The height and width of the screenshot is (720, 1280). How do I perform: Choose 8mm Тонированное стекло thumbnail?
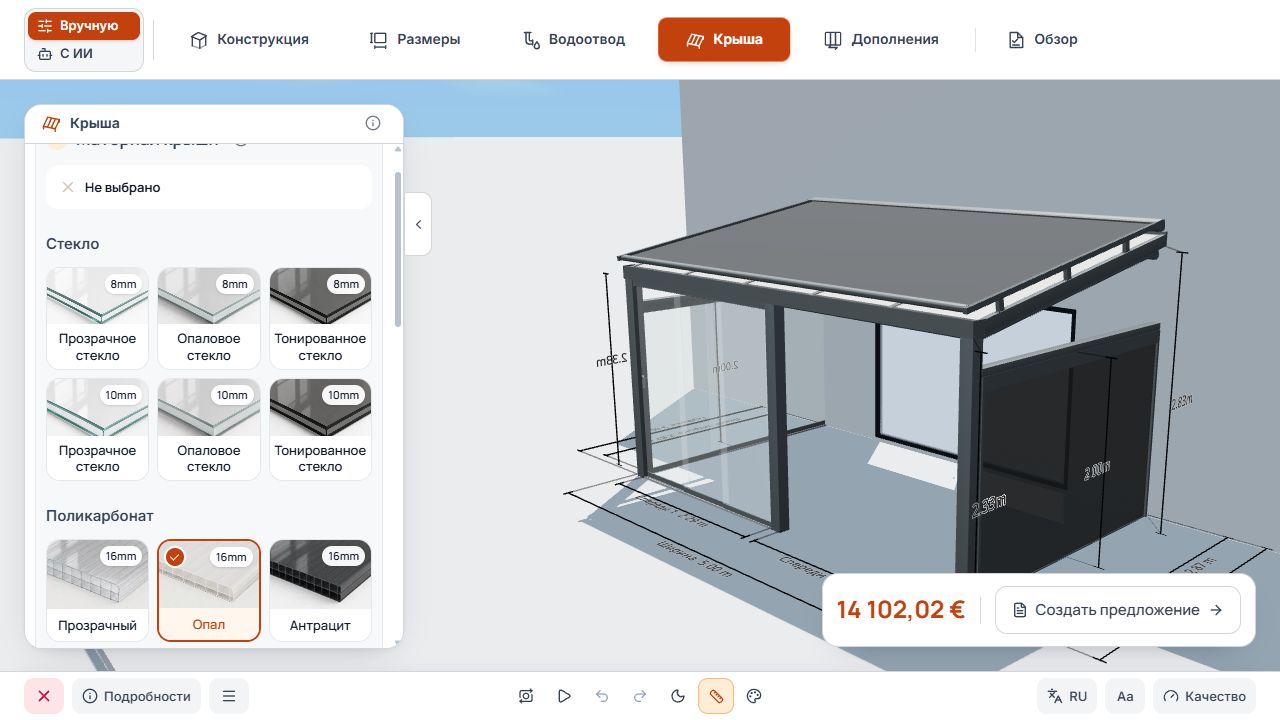click(x=320, y=318)
